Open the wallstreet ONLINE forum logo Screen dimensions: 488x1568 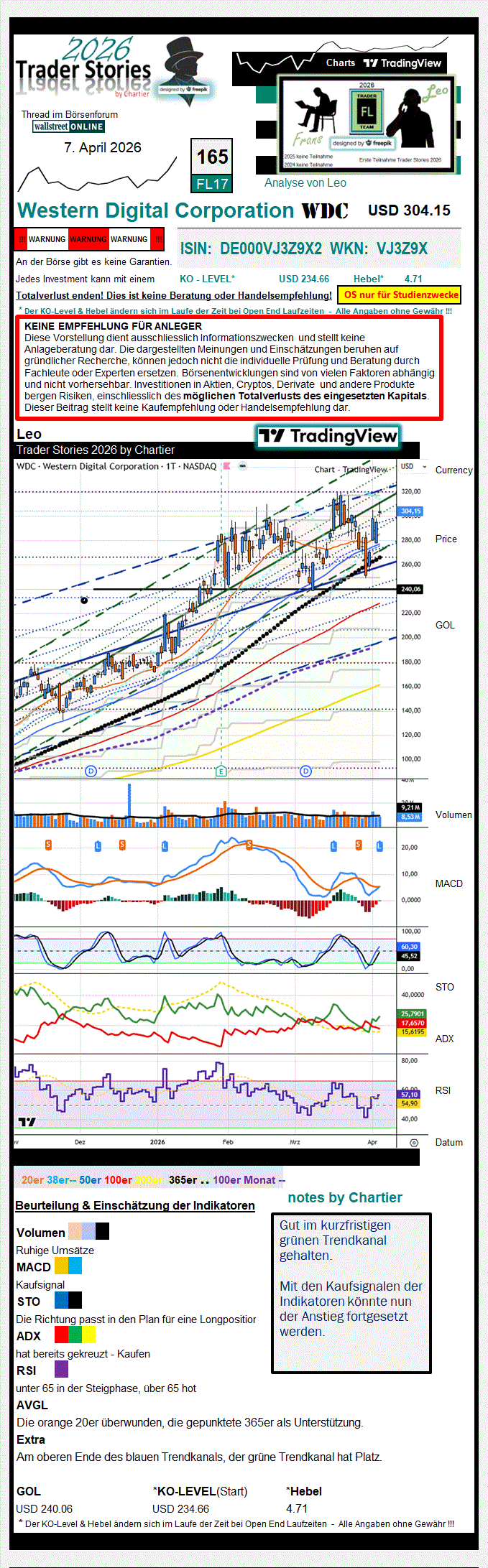pyautogui.click(x=69, y=126)
